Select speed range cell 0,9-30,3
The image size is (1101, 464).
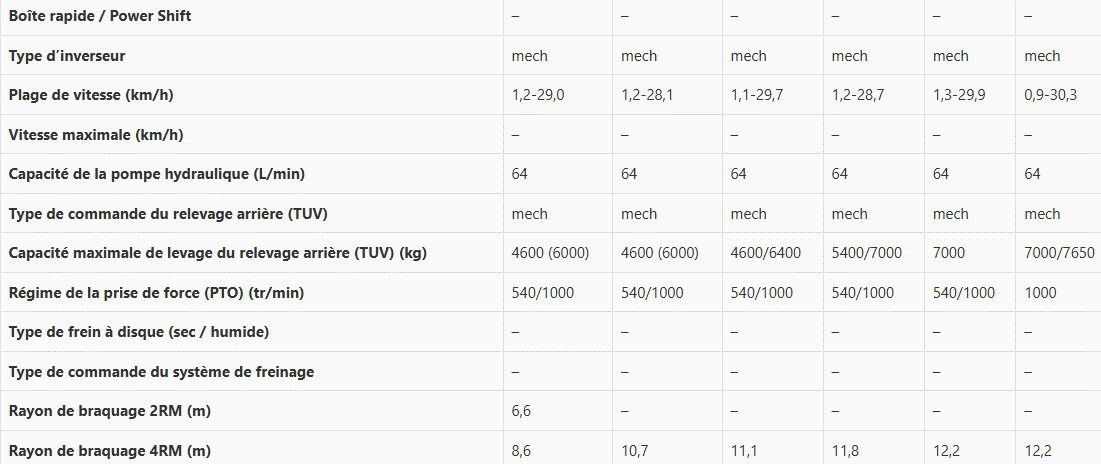click(1050, 95)
